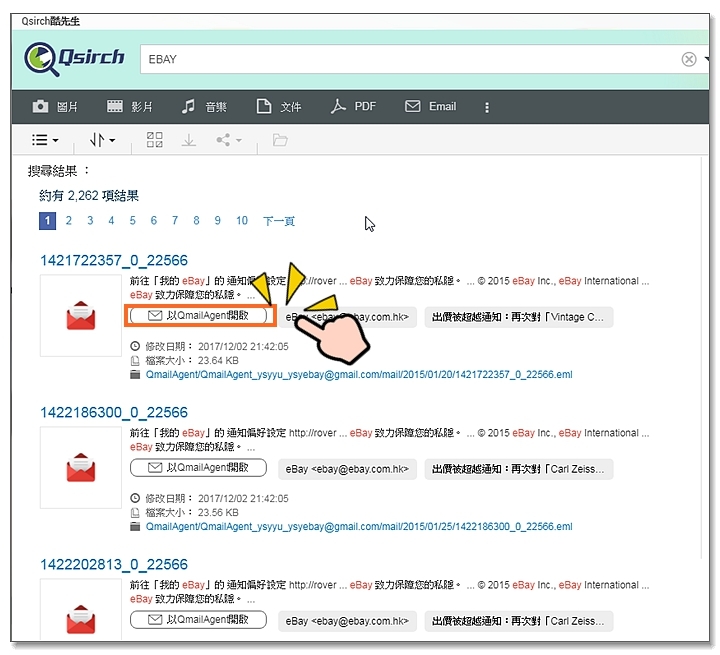Go to results page 5
The image size is (720, 655).
coord(132,220)
